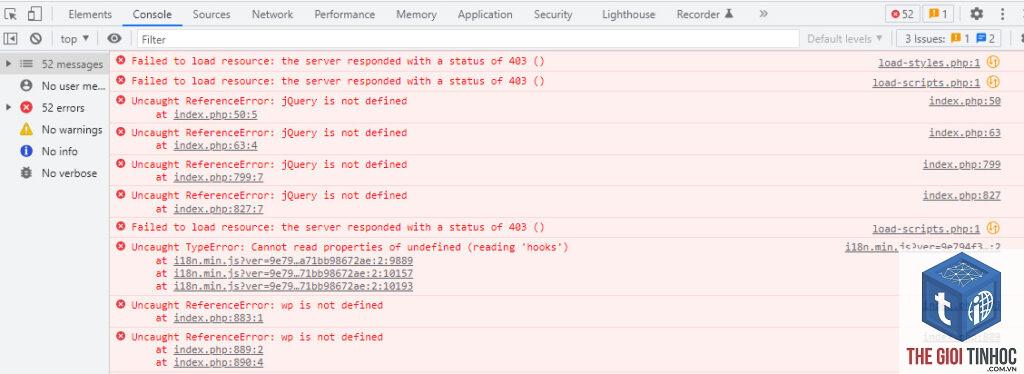Open the index.php:50:5 stack trace link
The height and width of the screenshot is (374, 1024).
point(216,114)
